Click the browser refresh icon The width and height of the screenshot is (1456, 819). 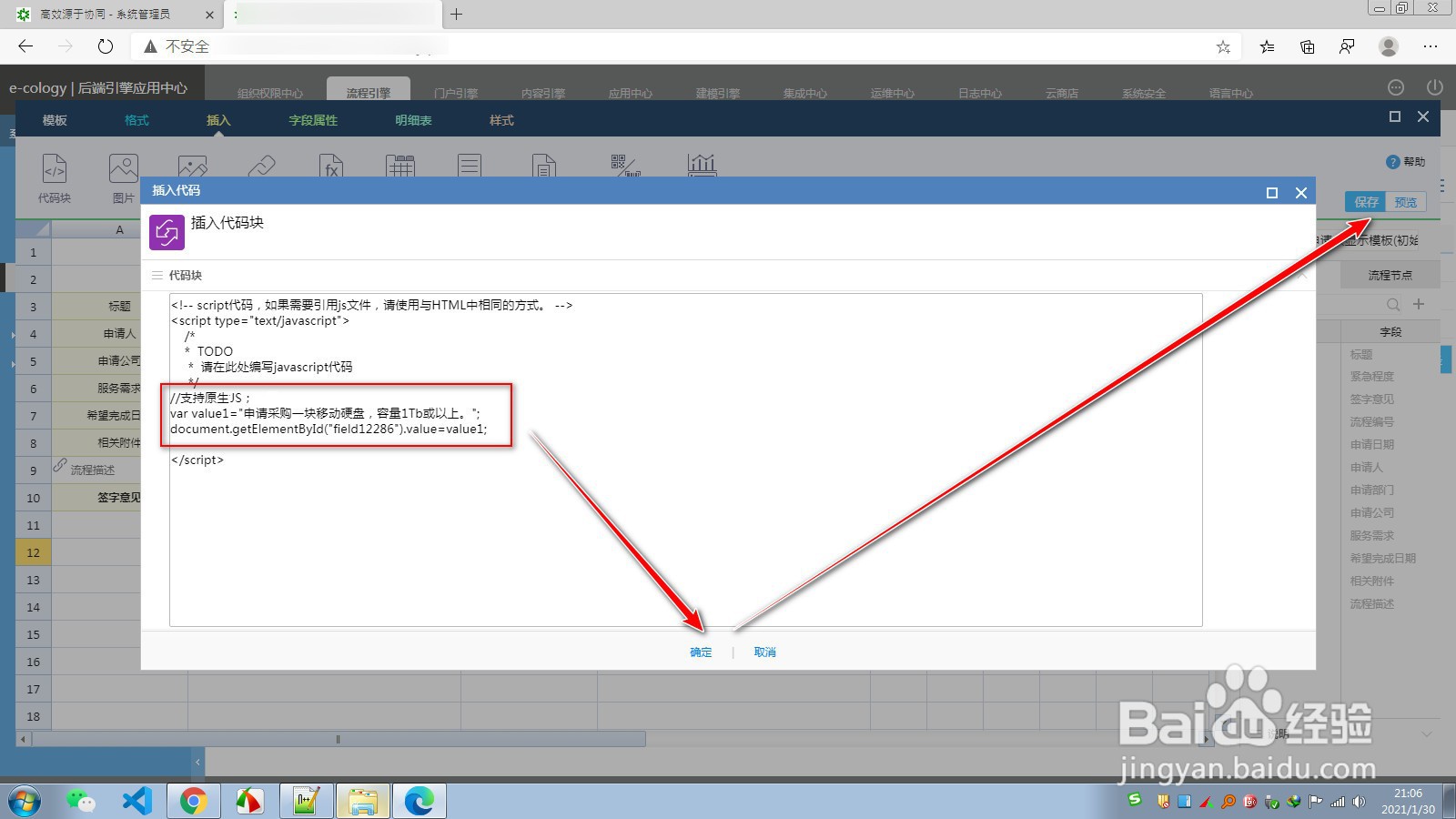(x=106, y=46)
